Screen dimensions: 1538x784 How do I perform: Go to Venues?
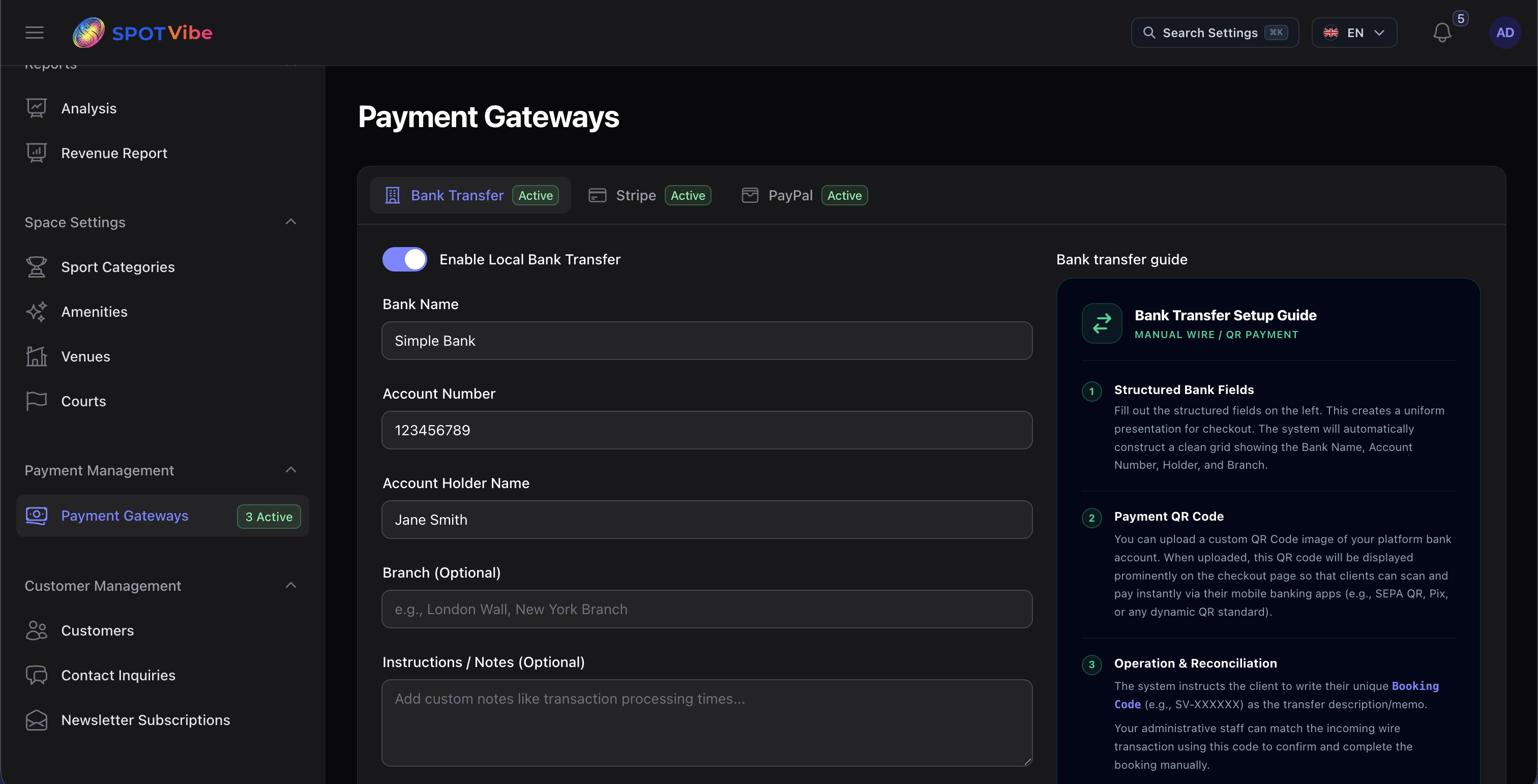[85, 356]
